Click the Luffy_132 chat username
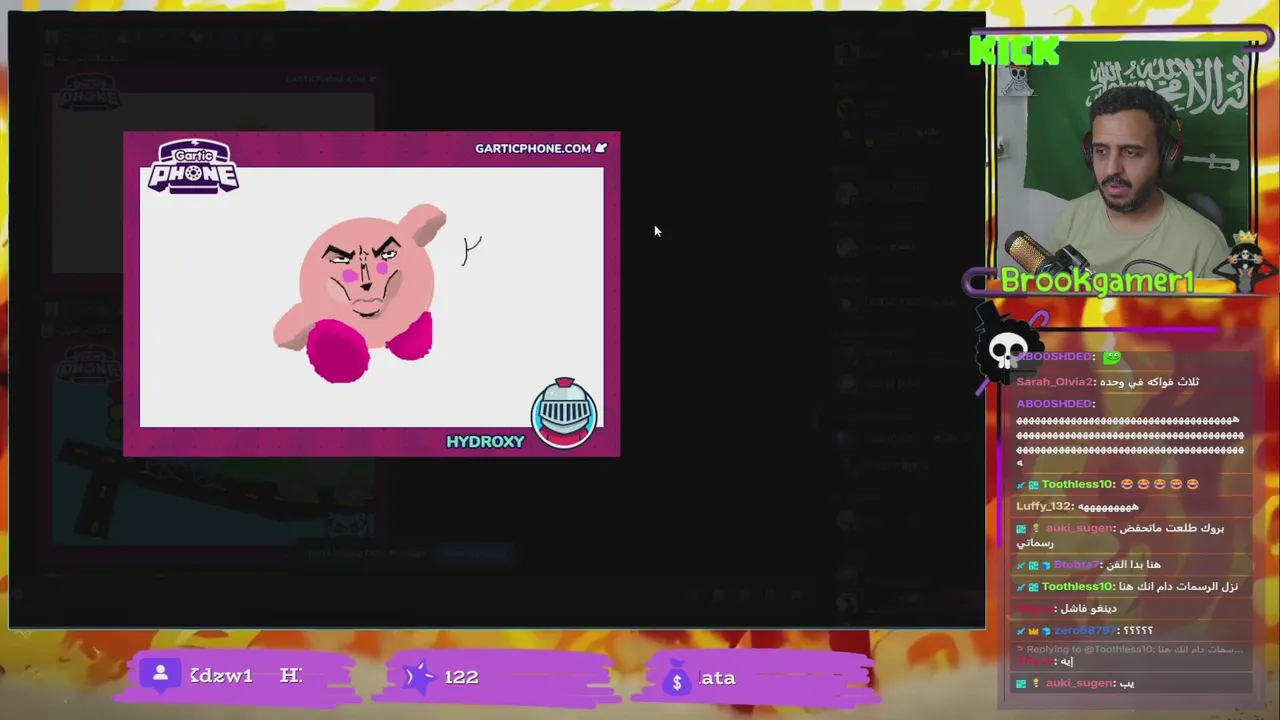This screenshot has height=720, width=1280. (x=1045, y=506)
